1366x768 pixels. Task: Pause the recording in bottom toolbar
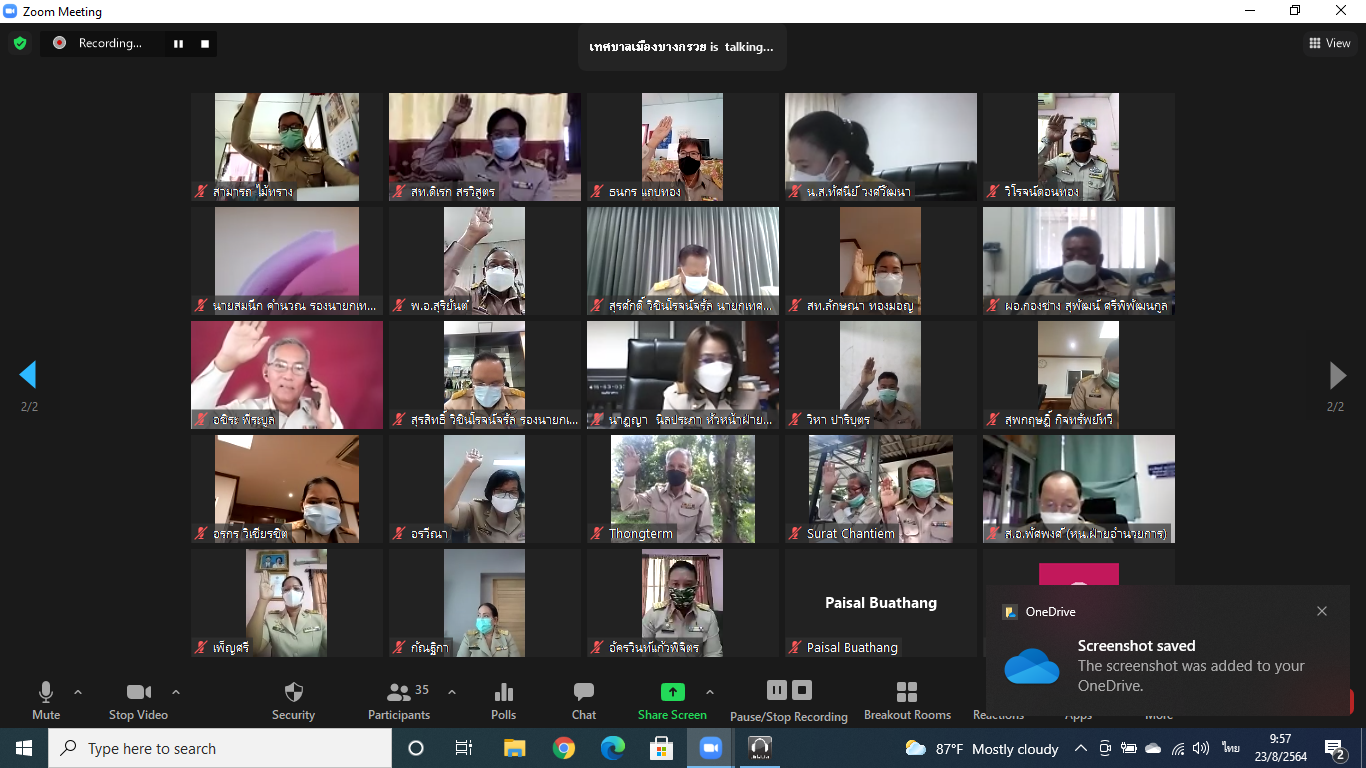click(777, 690)
